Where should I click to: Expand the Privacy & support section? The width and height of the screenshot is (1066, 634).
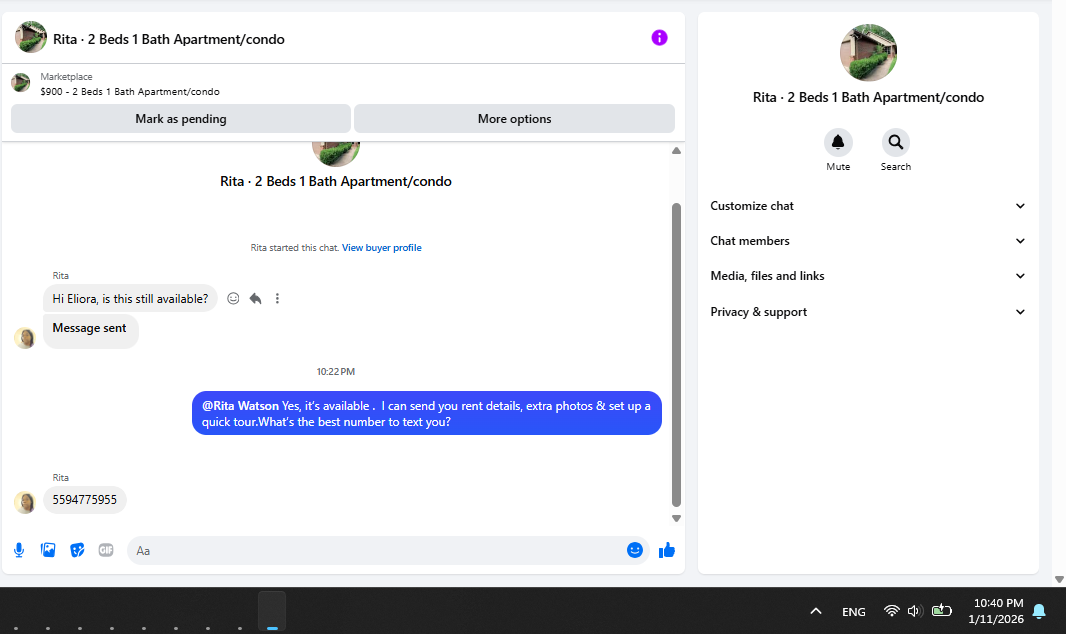[868, 312]
